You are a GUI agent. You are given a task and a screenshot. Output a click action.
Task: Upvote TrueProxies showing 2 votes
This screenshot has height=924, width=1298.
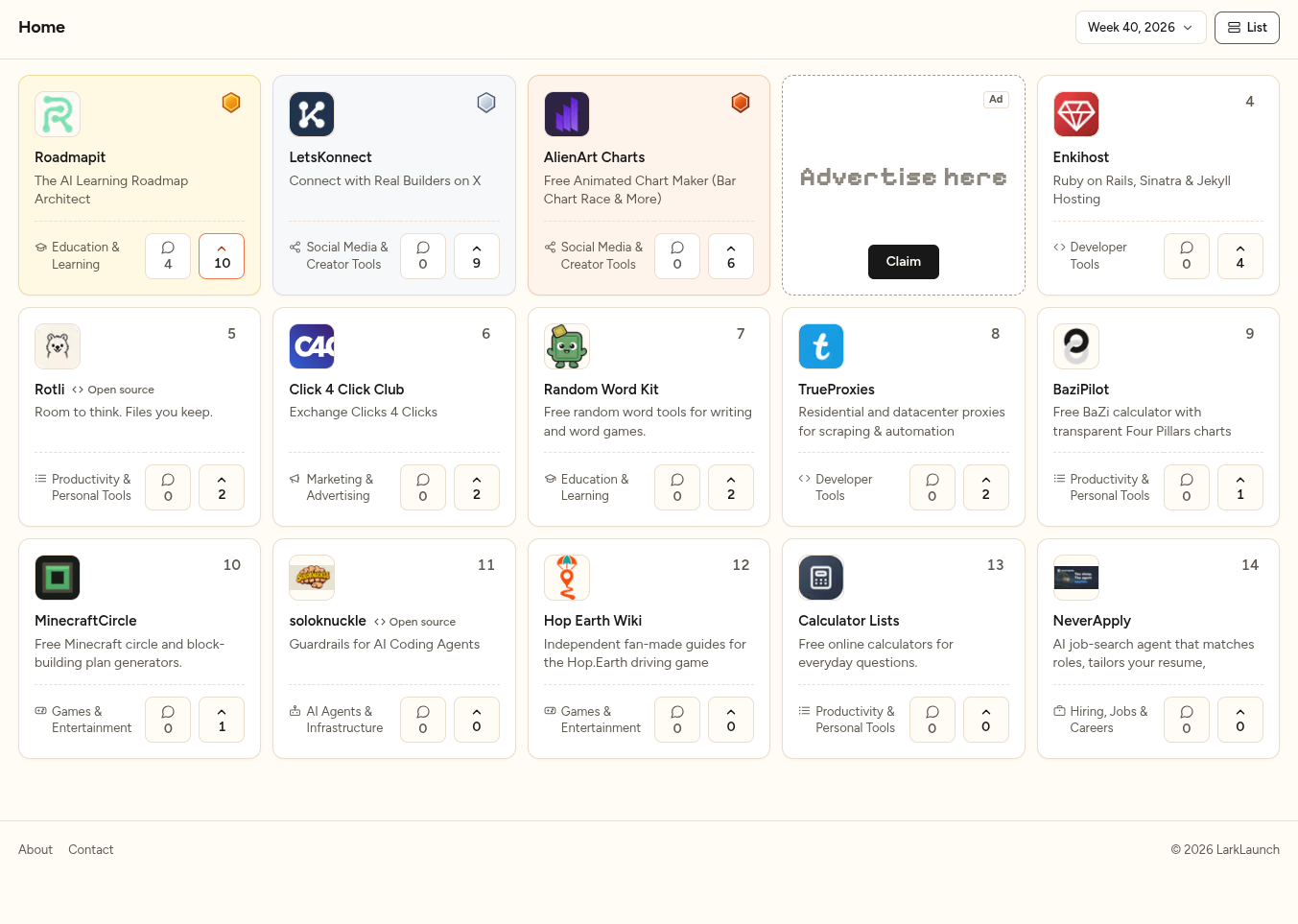click(x=986, y=487)
